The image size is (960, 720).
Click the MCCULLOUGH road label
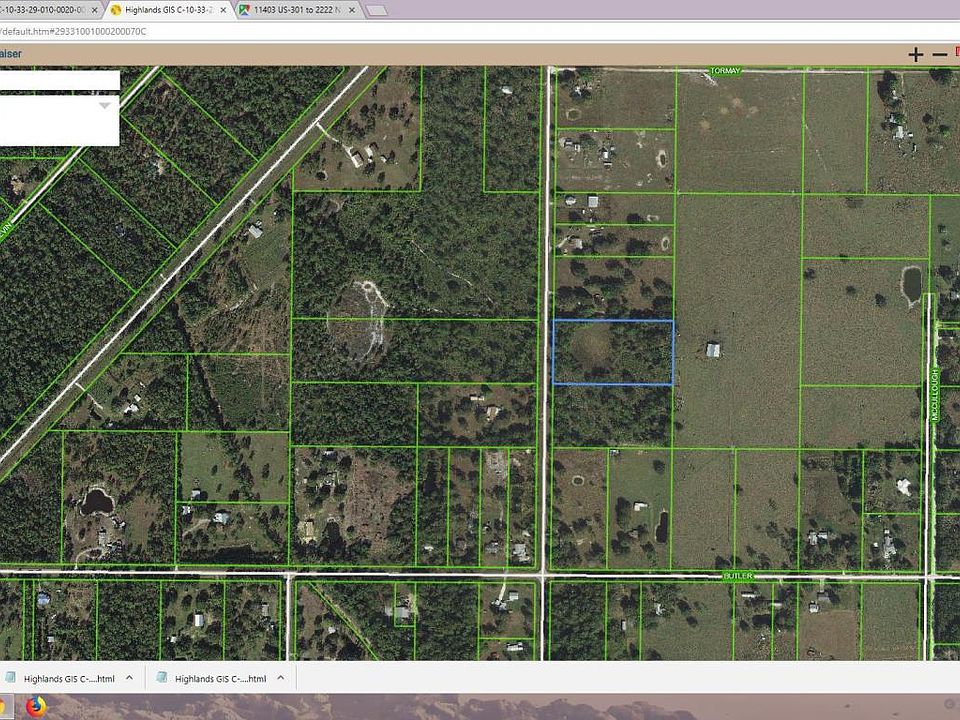coord(934,395)
